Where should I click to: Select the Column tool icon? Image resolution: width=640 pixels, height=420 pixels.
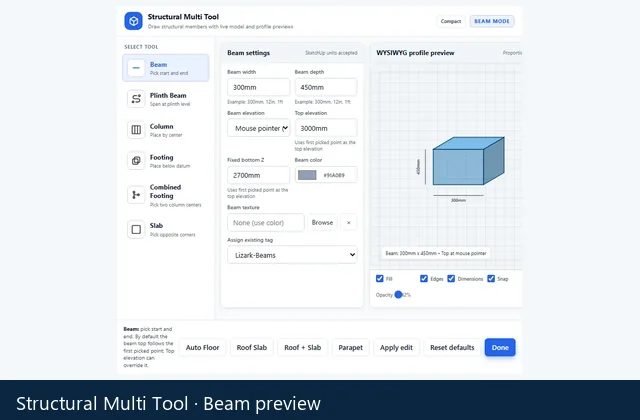point(136,130)
